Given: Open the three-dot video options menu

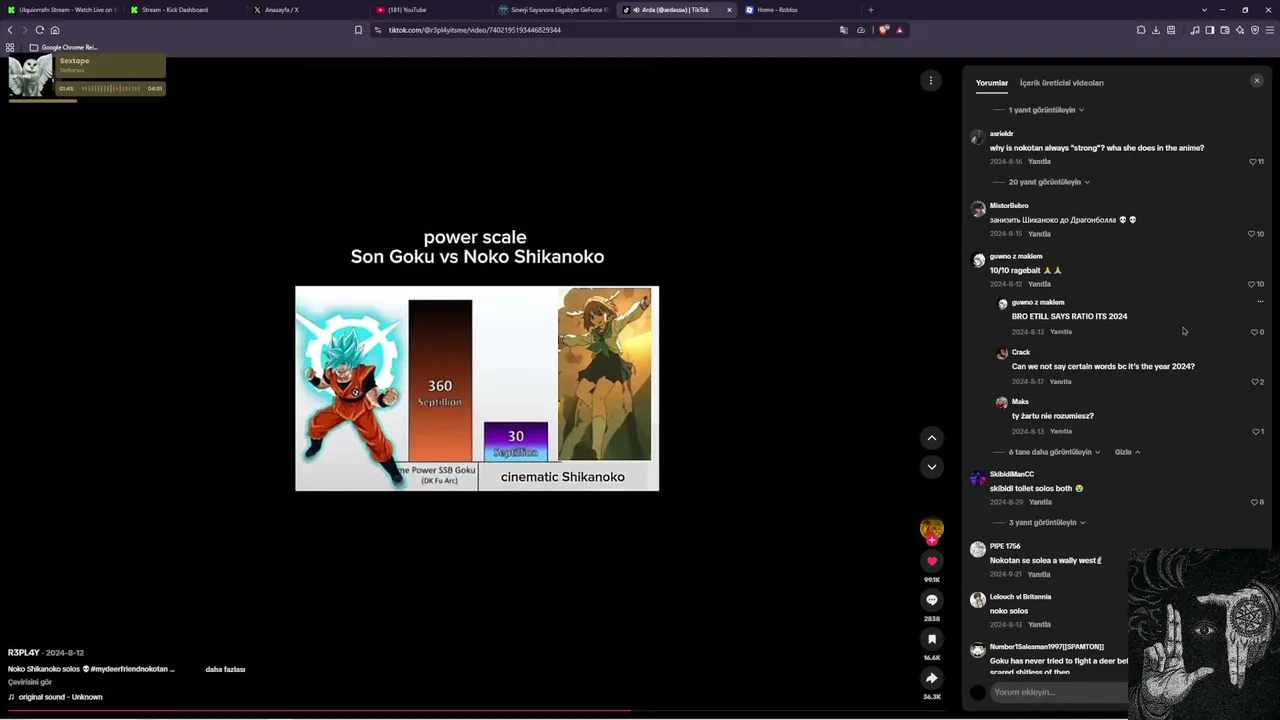Looking at the screenshot, I should point(931,81).
